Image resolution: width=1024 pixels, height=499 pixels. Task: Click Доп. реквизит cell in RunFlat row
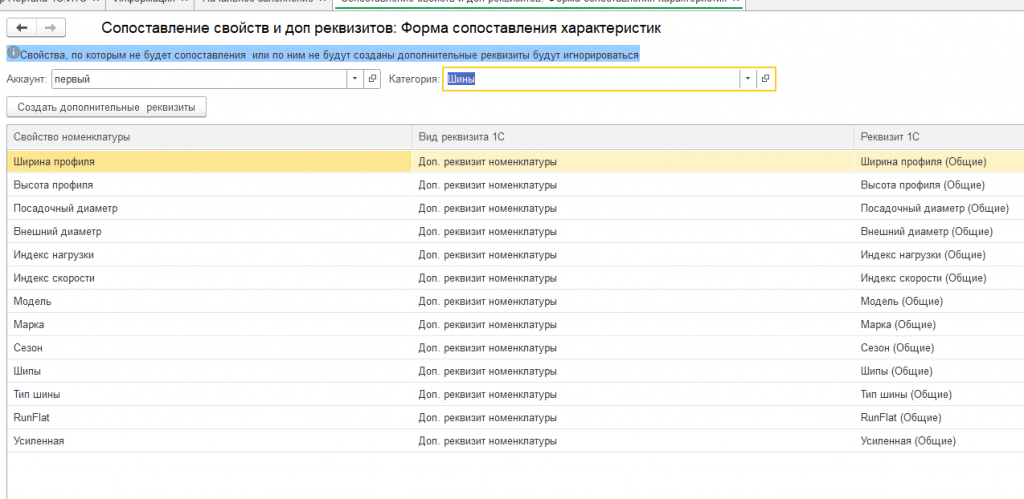pyautogui.click(x=632, y=417)
